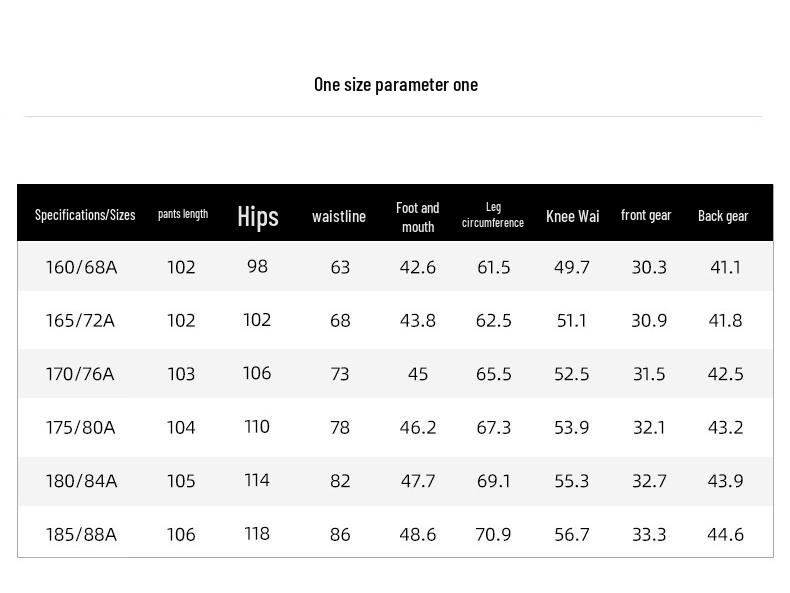Click the 'One size parameter one' title
The image size is (790, 593).
point(395,84)
